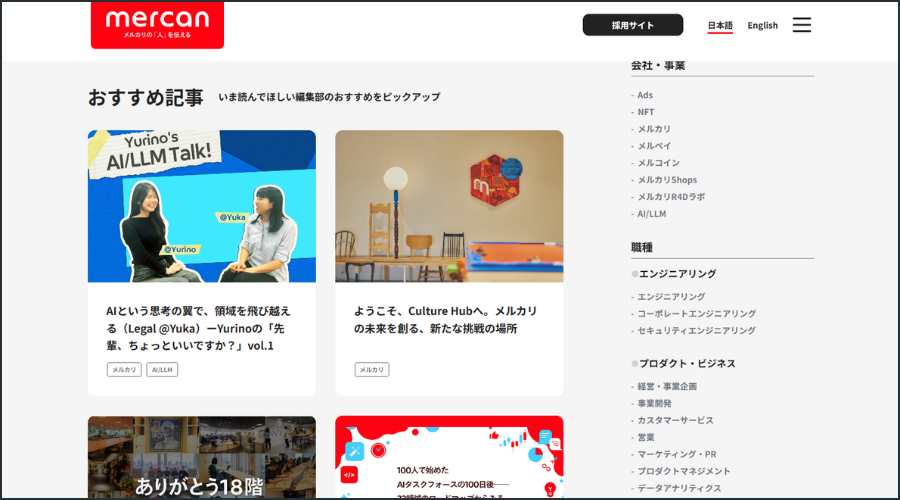Open the Culture Hub room photo thumbnail
Screen dimensions: 900x500
[449, 206]
